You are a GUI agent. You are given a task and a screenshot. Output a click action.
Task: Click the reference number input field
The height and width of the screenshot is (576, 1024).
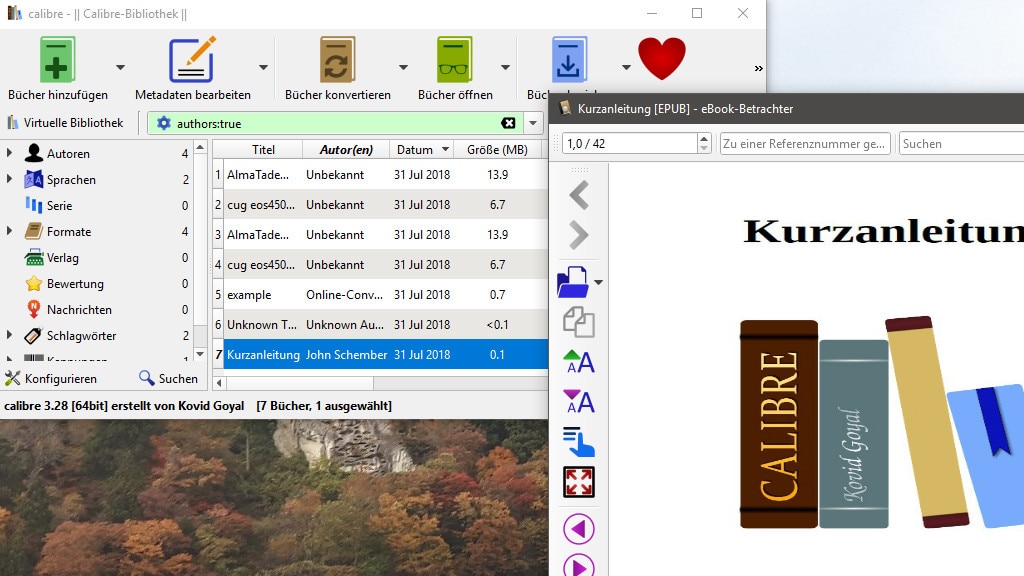pyautogui.click(x=804, y=144)
